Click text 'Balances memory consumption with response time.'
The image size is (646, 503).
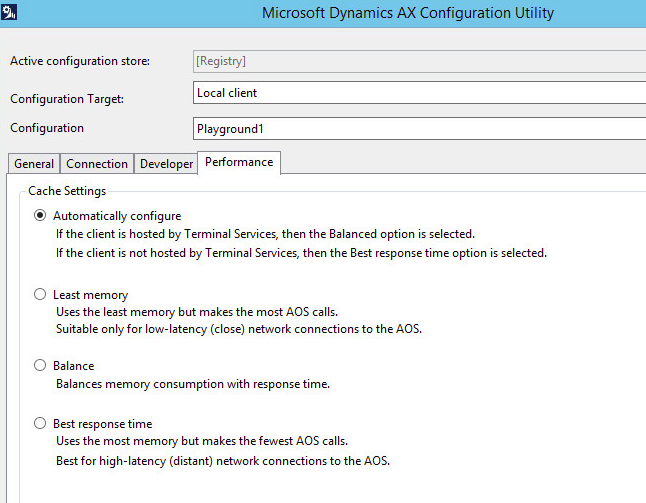pos(193,384)
